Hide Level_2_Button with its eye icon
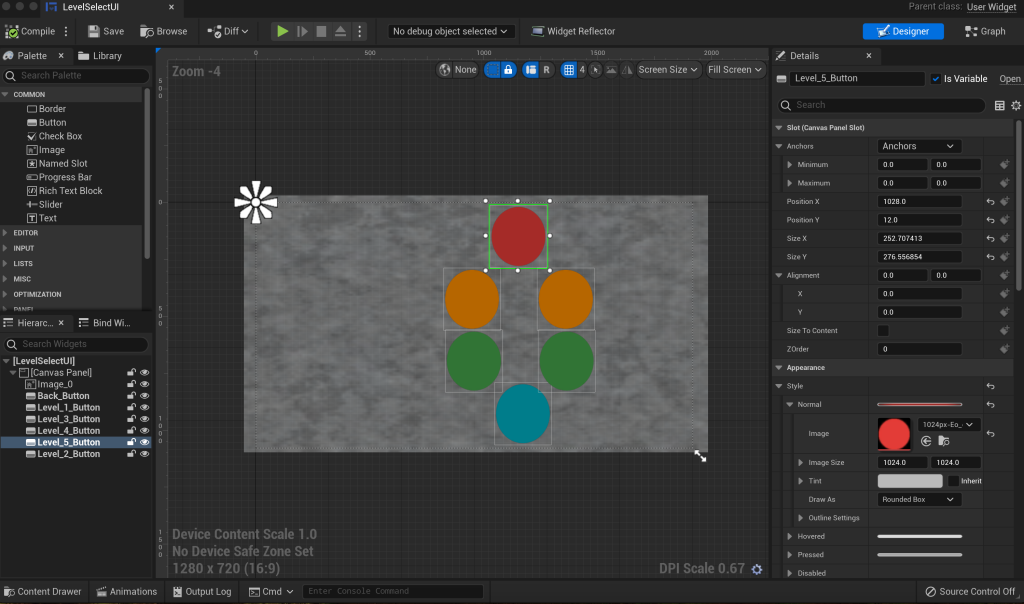1024x604 pixels. pyautogui.click(x=145, y=454)
